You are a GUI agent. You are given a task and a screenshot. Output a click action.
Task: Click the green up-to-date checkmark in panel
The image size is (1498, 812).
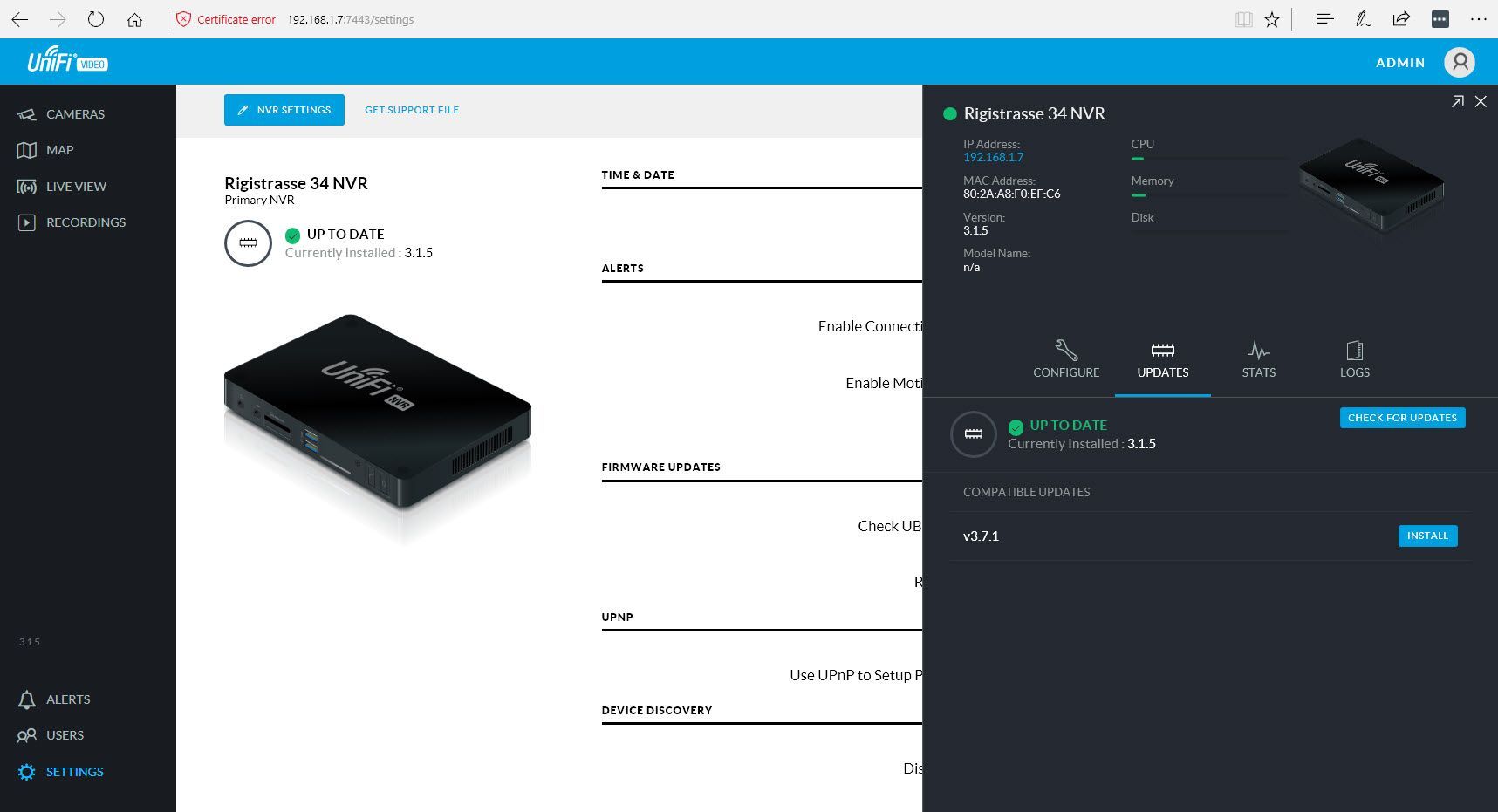point(1016,426)
